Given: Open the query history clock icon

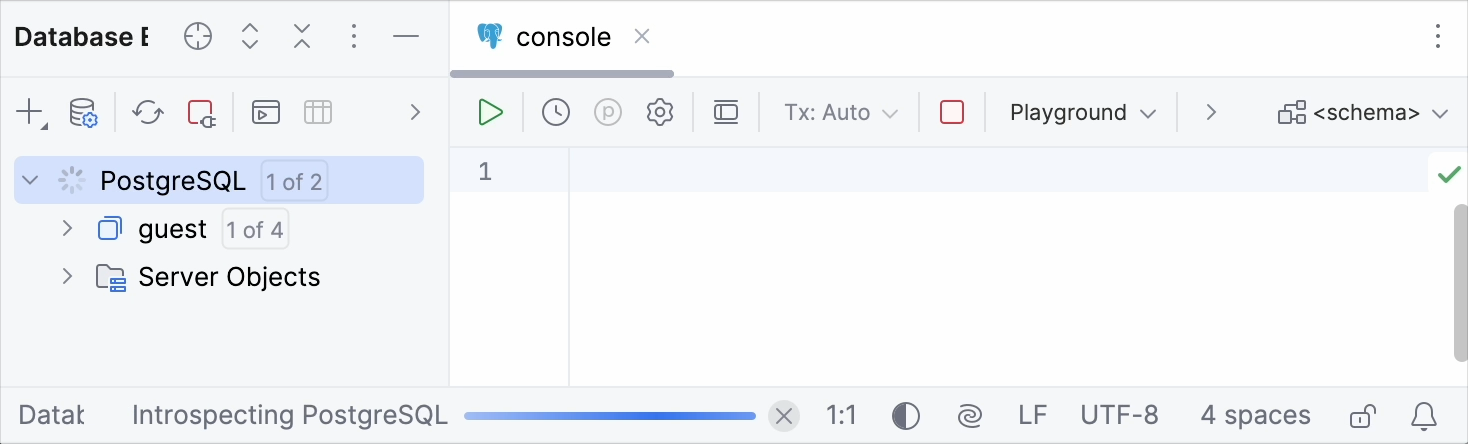Looking at the screenshot, I should 556,112.
